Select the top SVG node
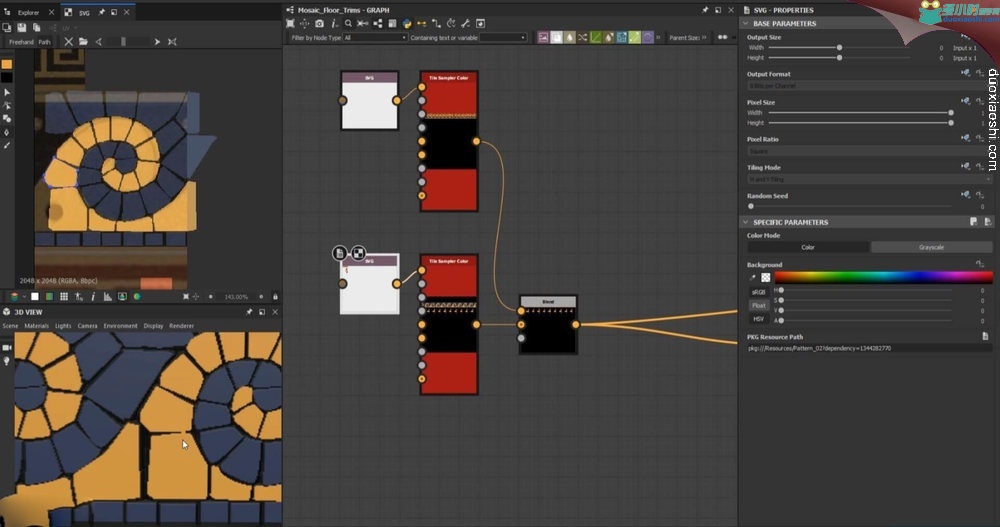The height and width of the screenshot is (527, 1000). pos(370,101)
